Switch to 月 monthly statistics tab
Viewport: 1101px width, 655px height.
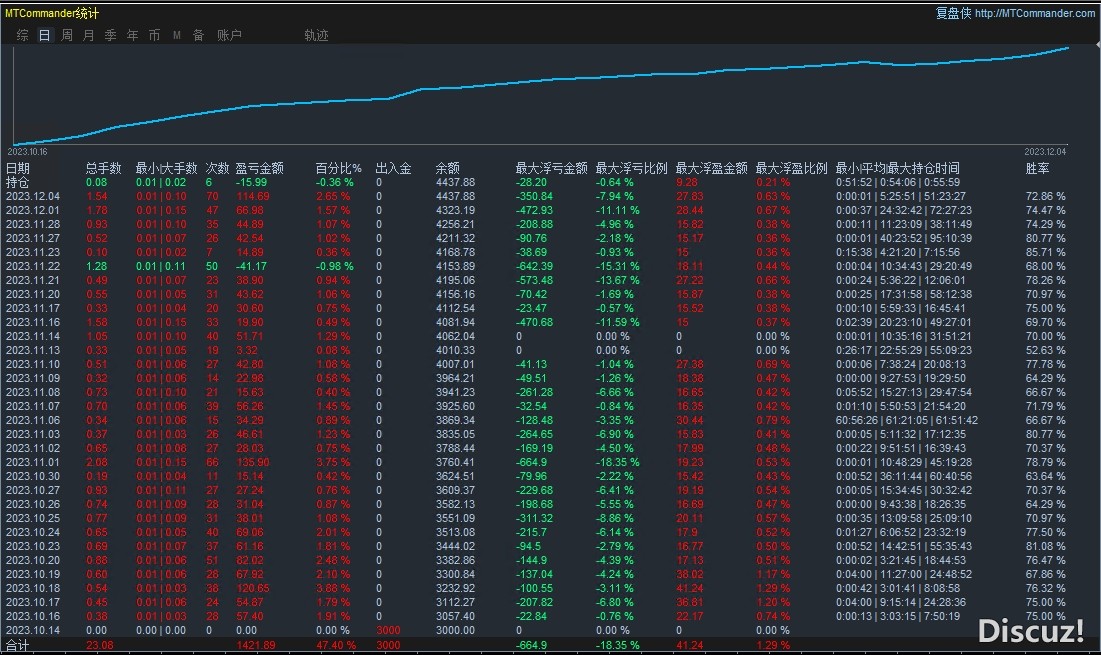89,35
